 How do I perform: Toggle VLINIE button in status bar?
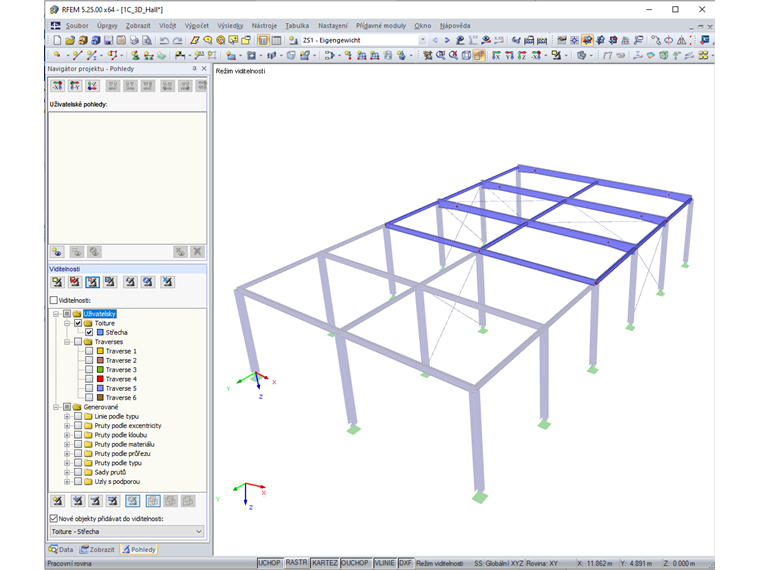coord(384,563)
